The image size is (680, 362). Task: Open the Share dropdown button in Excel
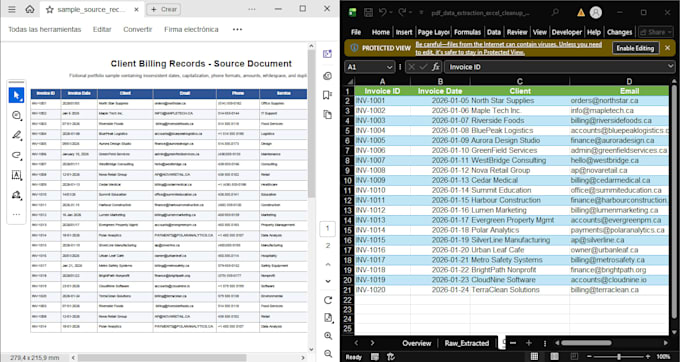(655, 32)
